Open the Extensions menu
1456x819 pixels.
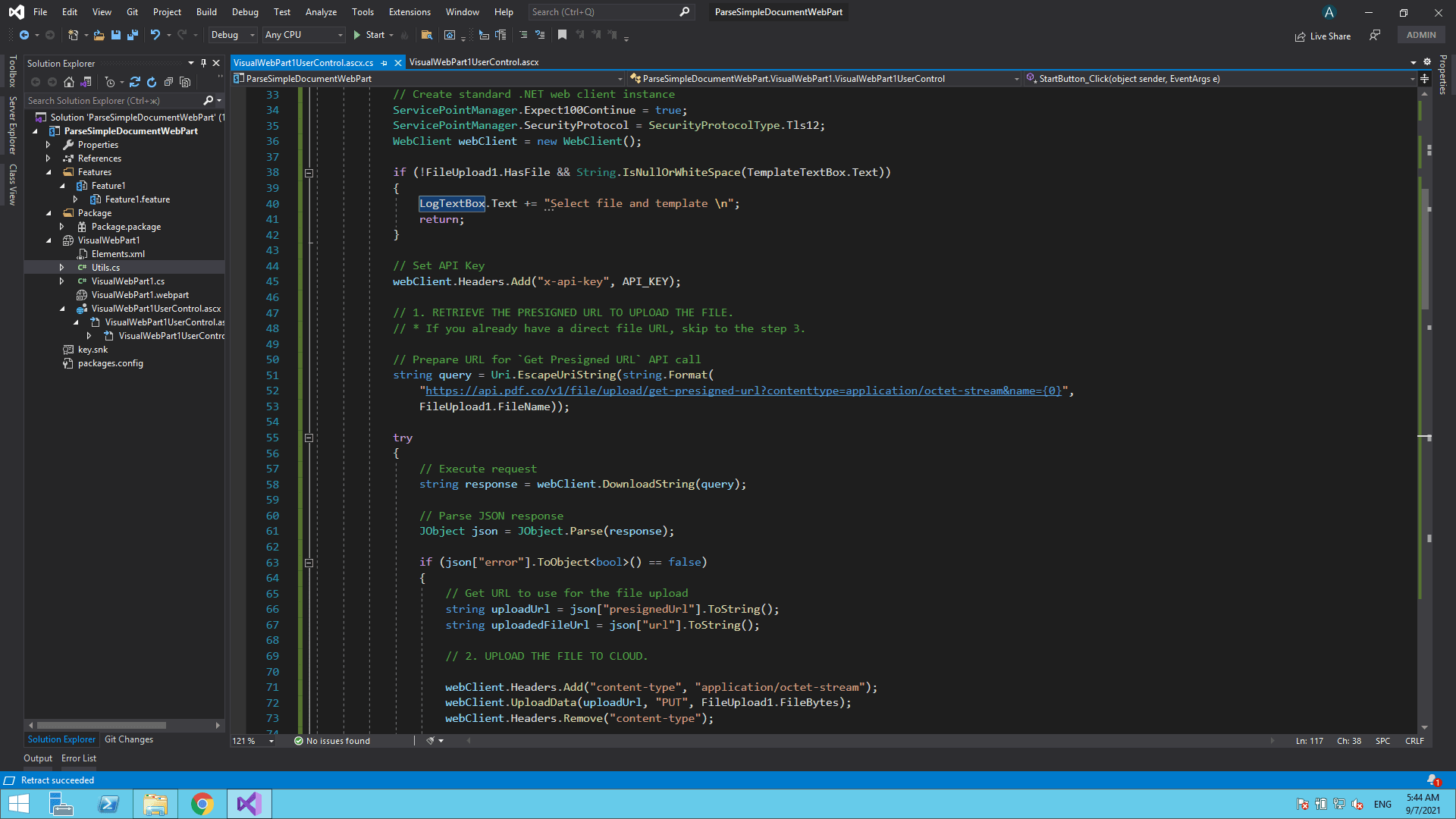point(409,12)
